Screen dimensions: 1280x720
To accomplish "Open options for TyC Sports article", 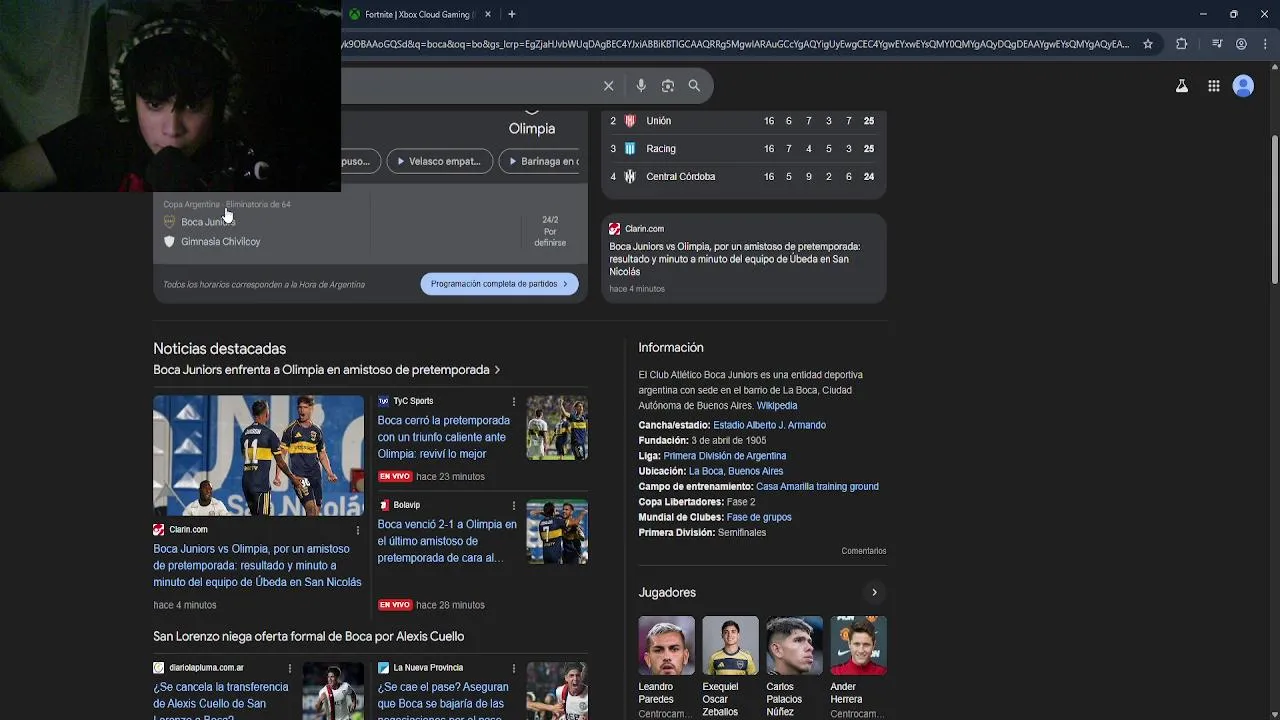I will tap(514, 401).
